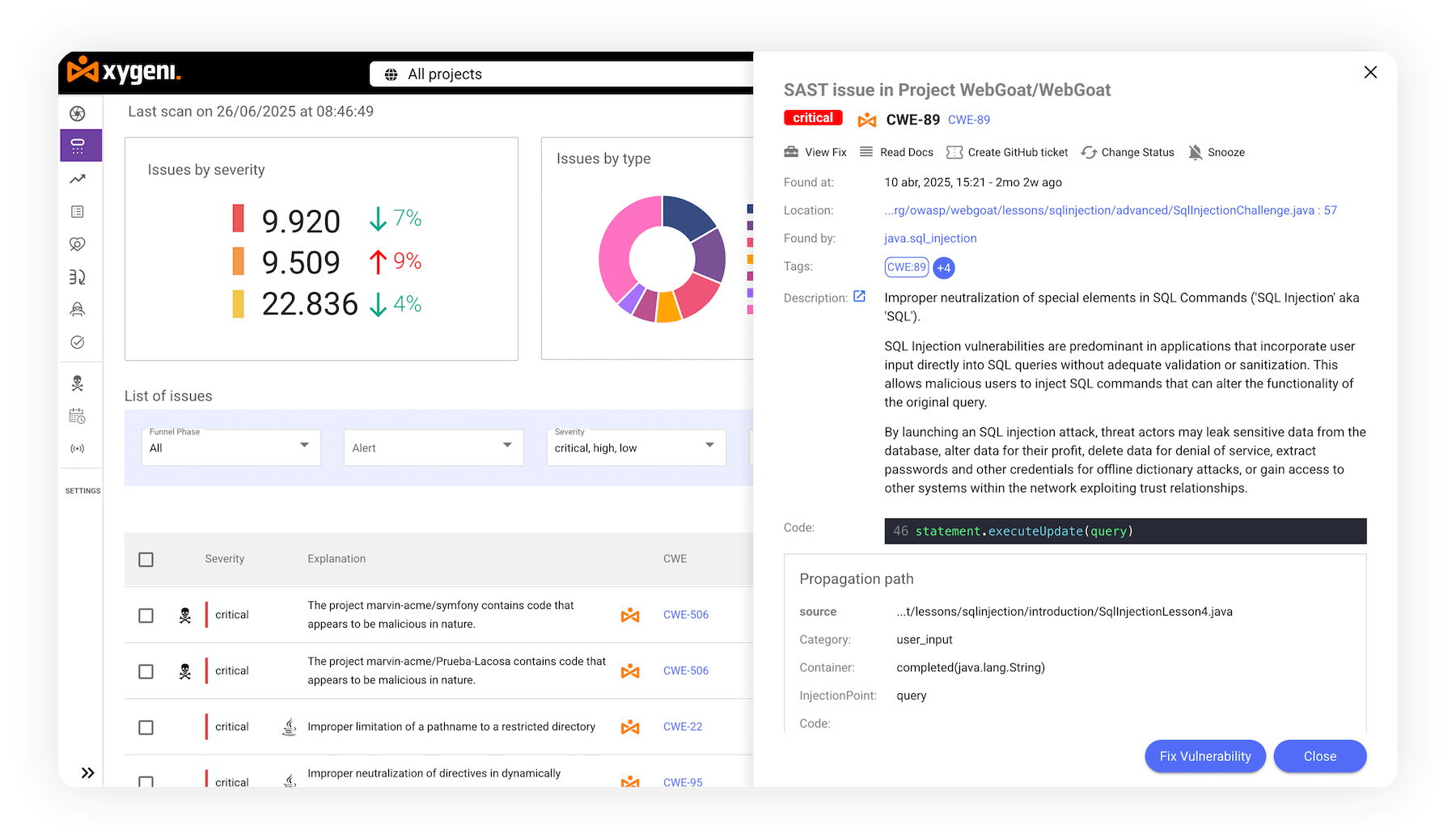The image size is (1456, 838).
Task: Open the CWE-22 link
Action: pyautogui.click(x=683, y=726)
